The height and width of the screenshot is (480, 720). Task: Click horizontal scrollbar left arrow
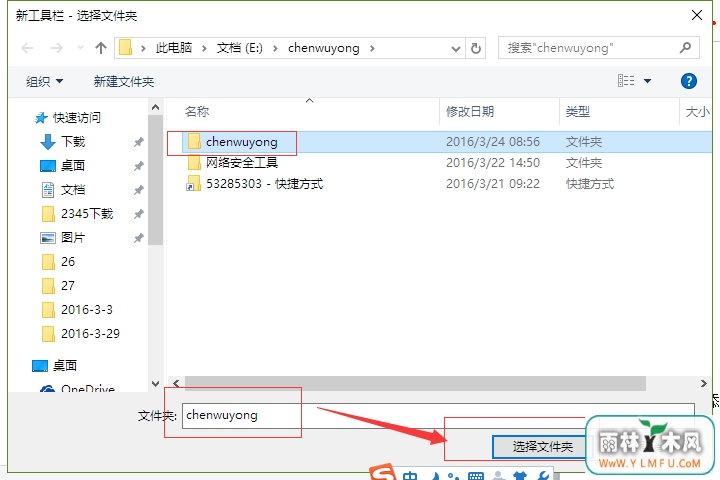coord(176,383)
